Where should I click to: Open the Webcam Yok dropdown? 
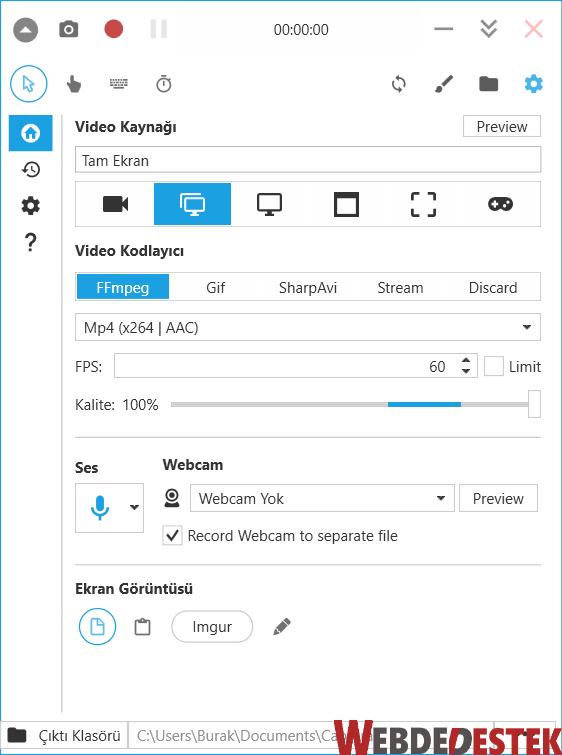tap(322, 498)
